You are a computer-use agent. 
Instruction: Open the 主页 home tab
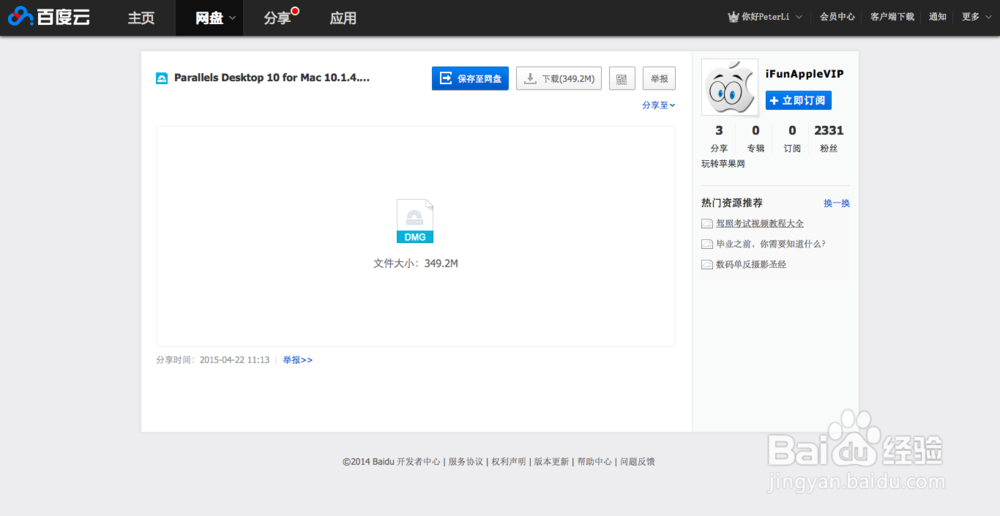(141, 18)
